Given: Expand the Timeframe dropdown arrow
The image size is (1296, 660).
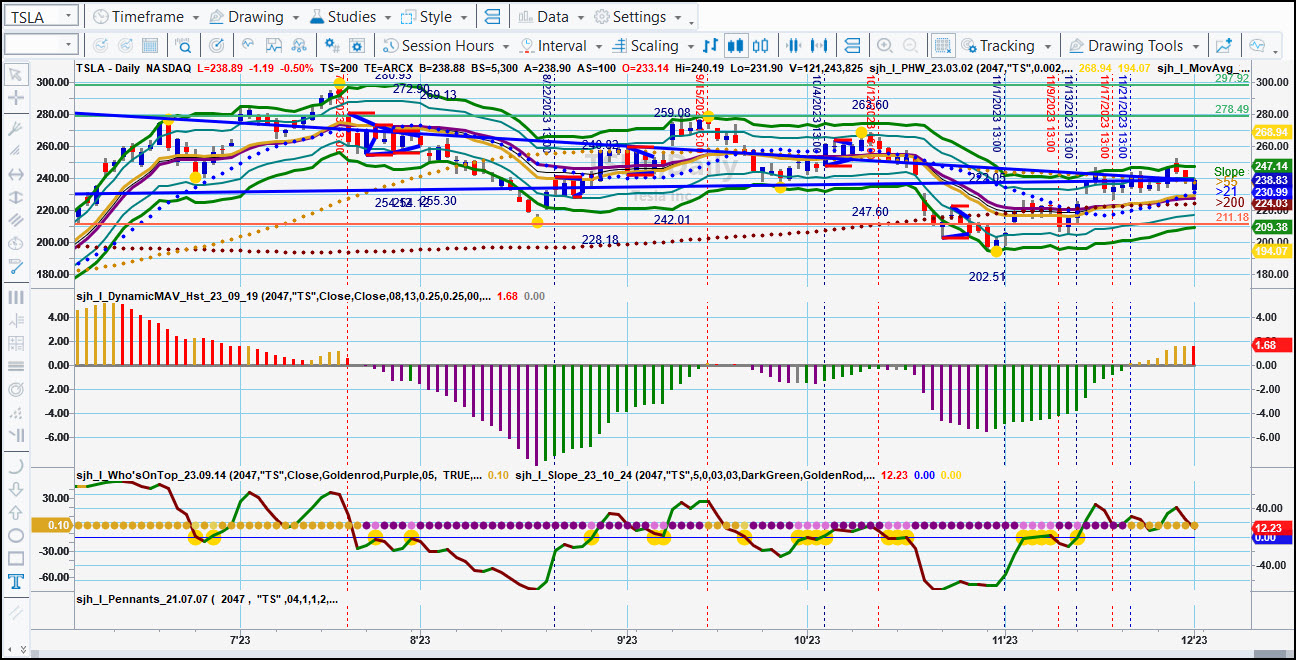Looking at the screenshot, I should pos(194,18).
